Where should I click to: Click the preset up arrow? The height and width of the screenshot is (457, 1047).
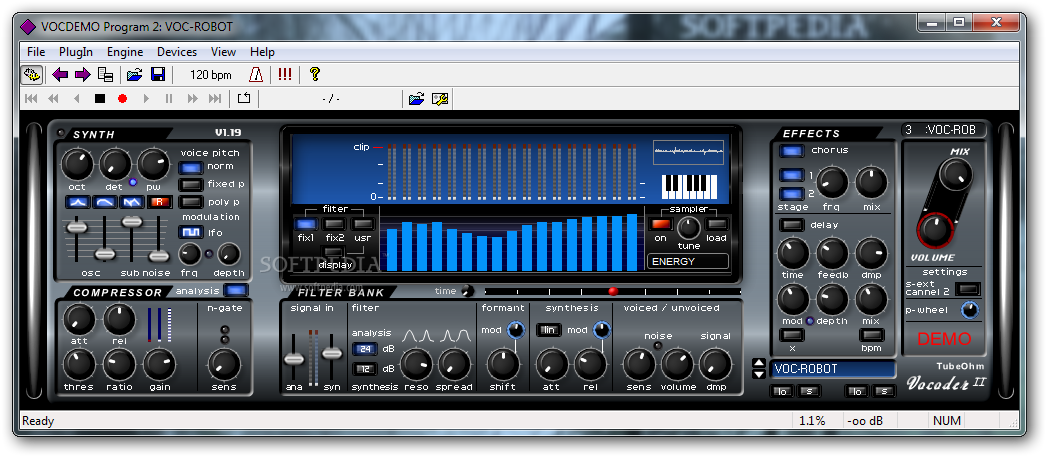tap(759, 363)
